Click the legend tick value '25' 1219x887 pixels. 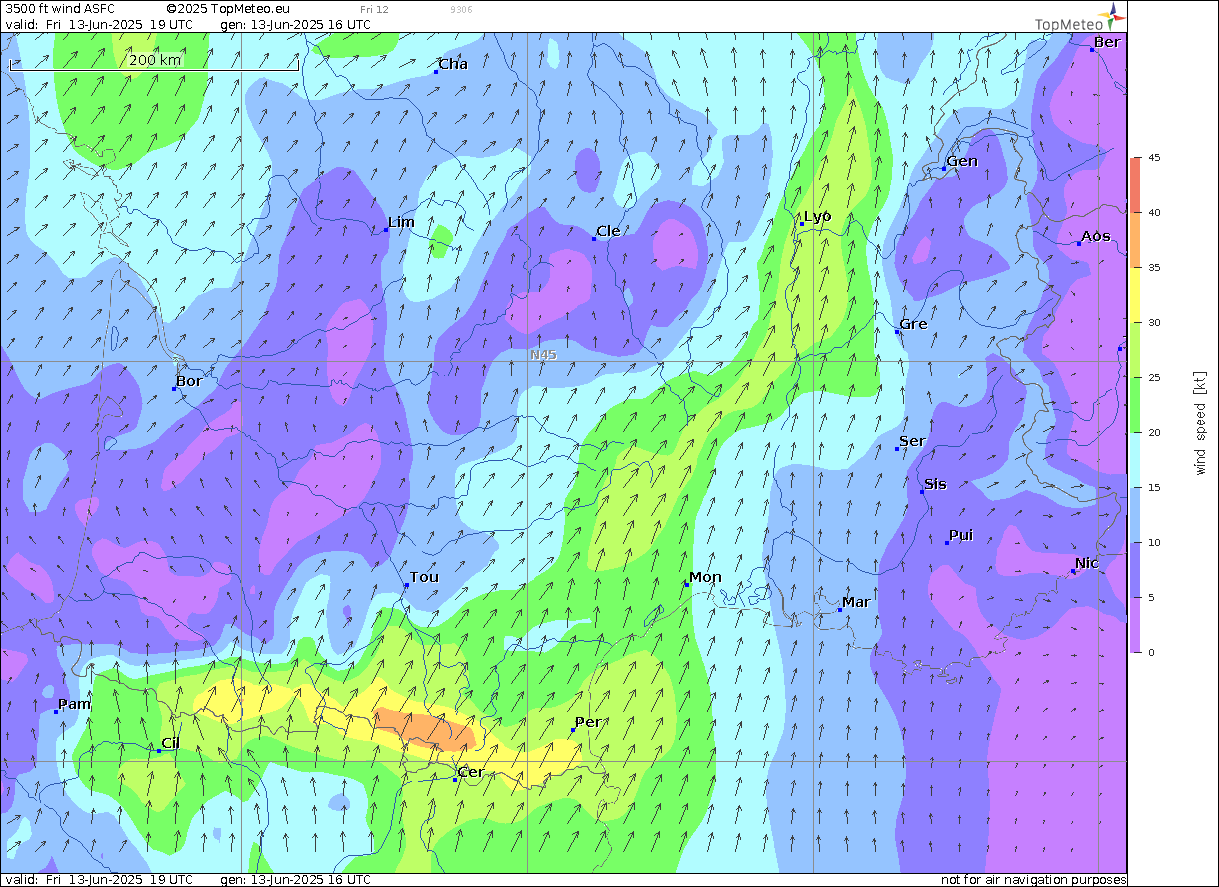pos(1154,377)
